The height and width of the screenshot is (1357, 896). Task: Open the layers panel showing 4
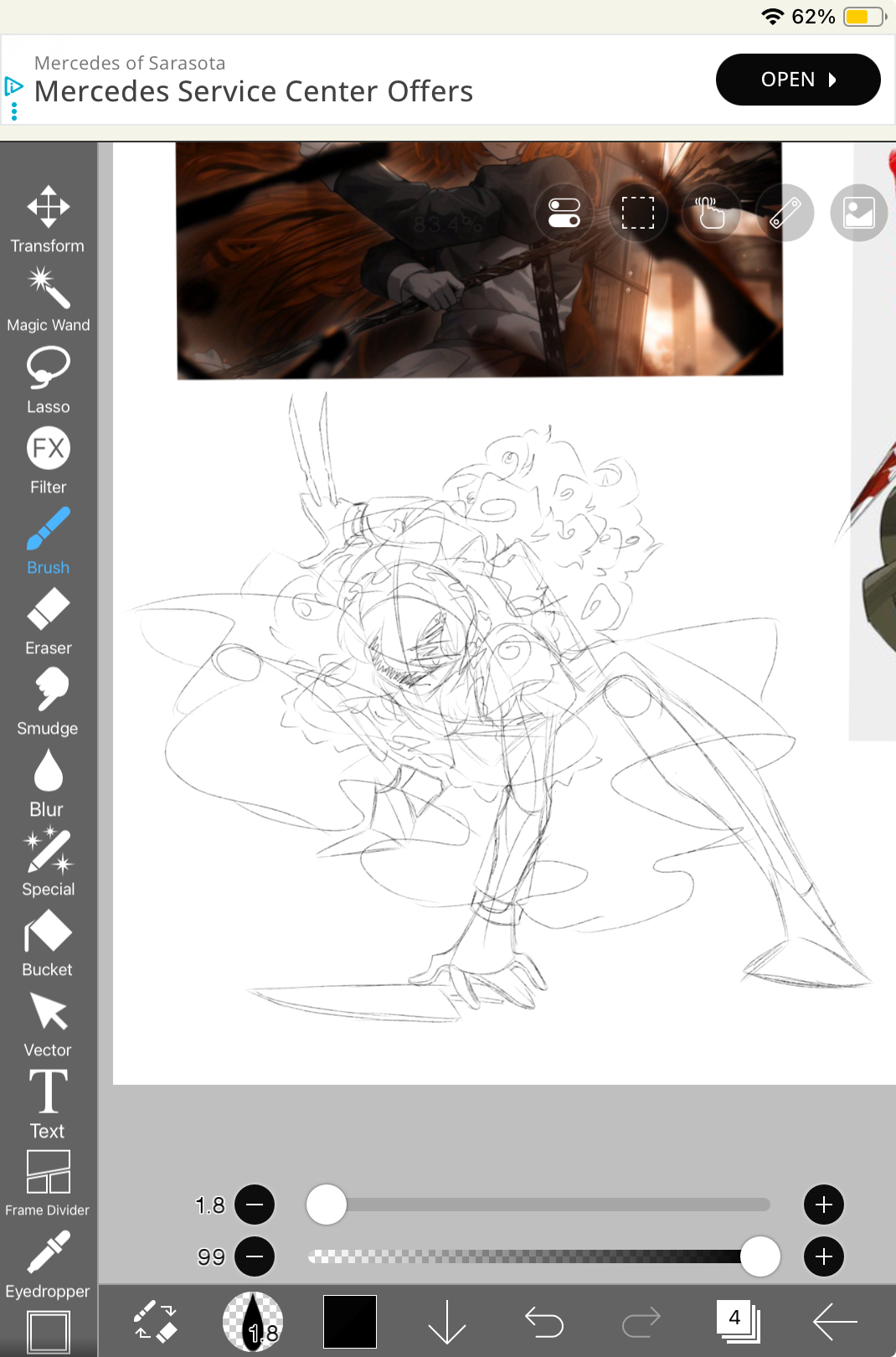coord(738,1322)
